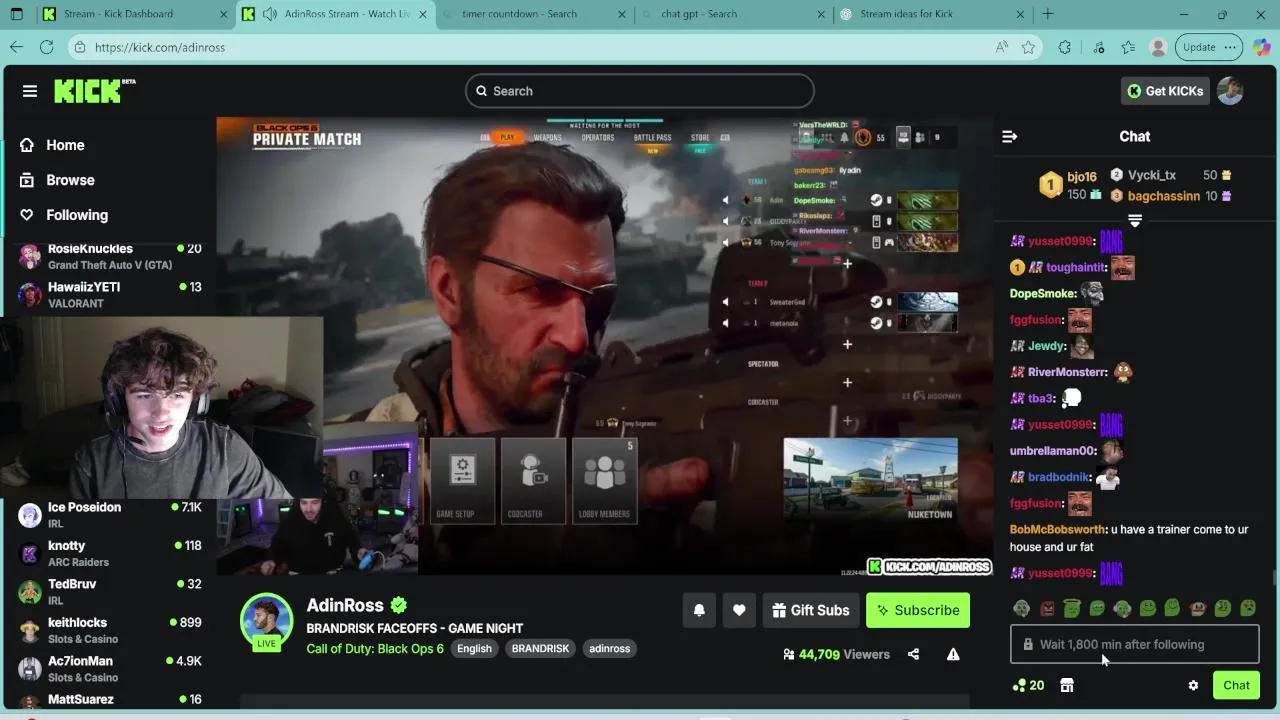Open chat settings gear icon

click(1193, 685)
